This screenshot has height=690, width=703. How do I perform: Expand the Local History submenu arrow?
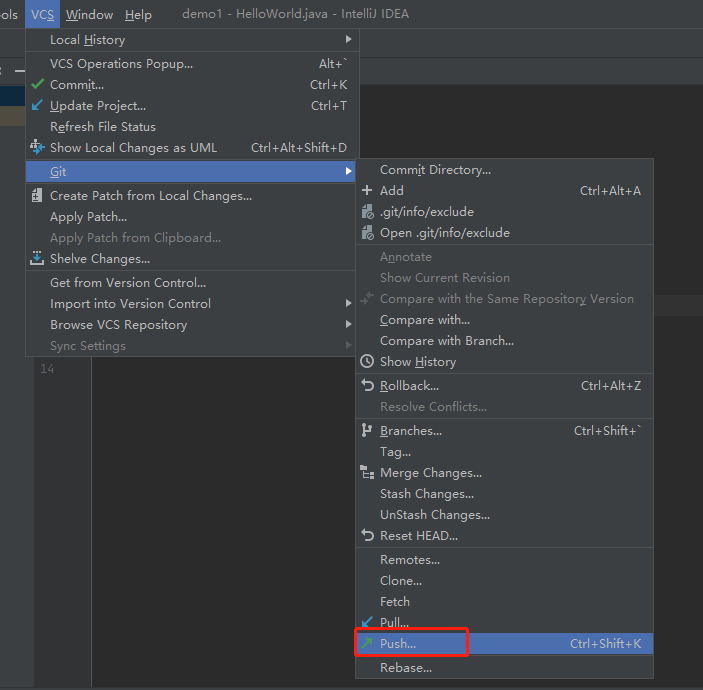348,39
